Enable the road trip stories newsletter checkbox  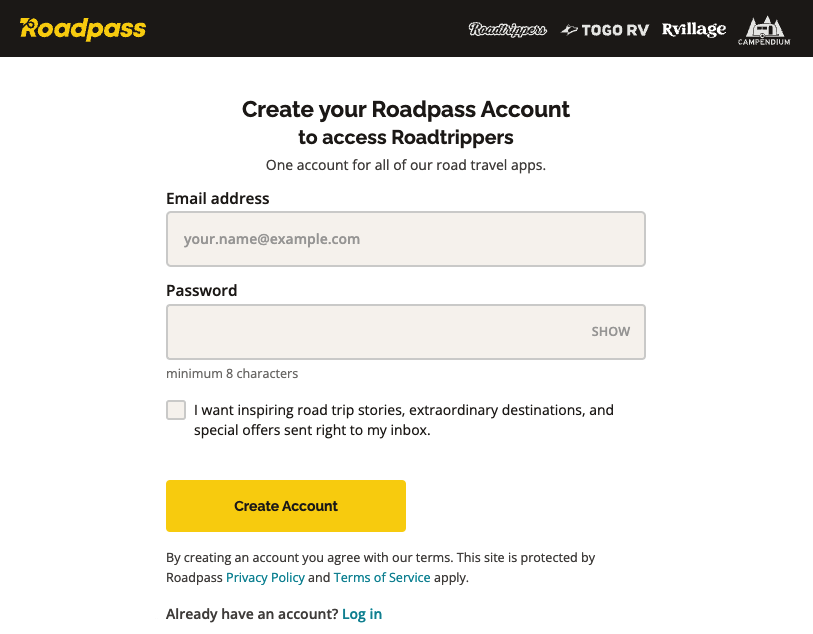175,409
